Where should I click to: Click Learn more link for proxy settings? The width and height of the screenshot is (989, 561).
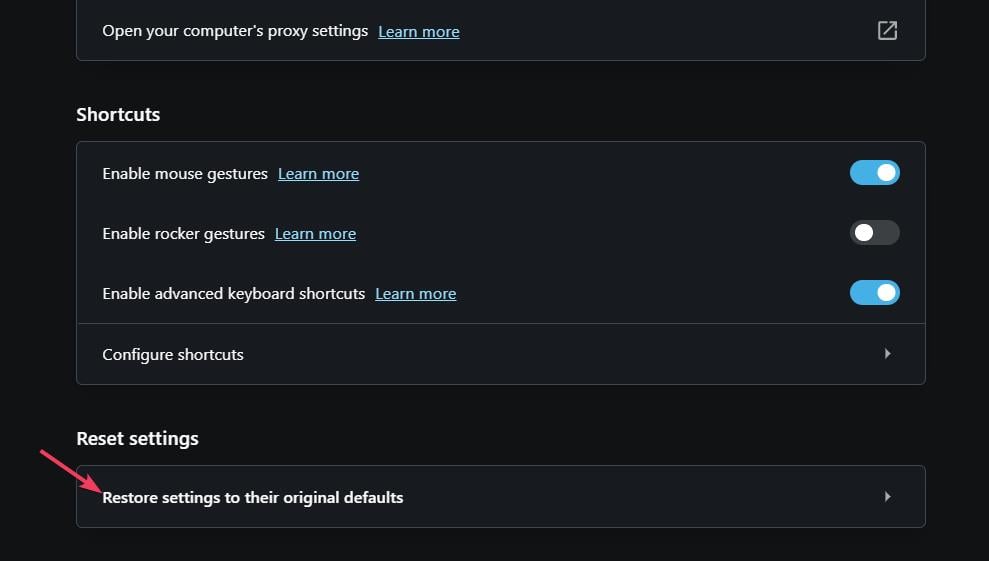419,32
